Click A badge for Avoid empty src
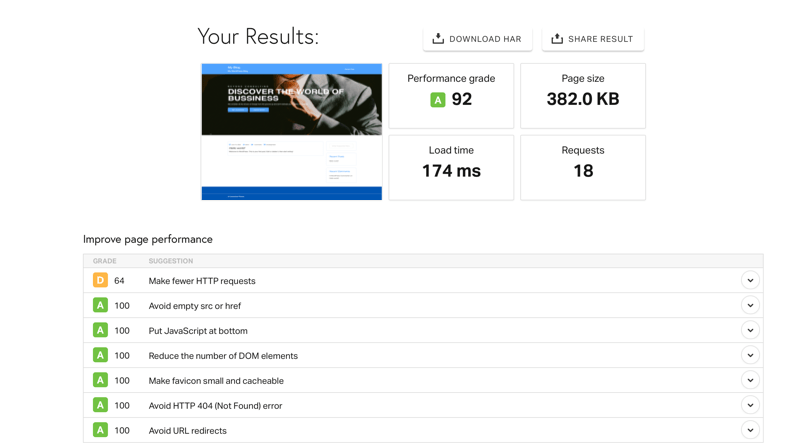The image size is (798, 445). click(x=100, y=305)
